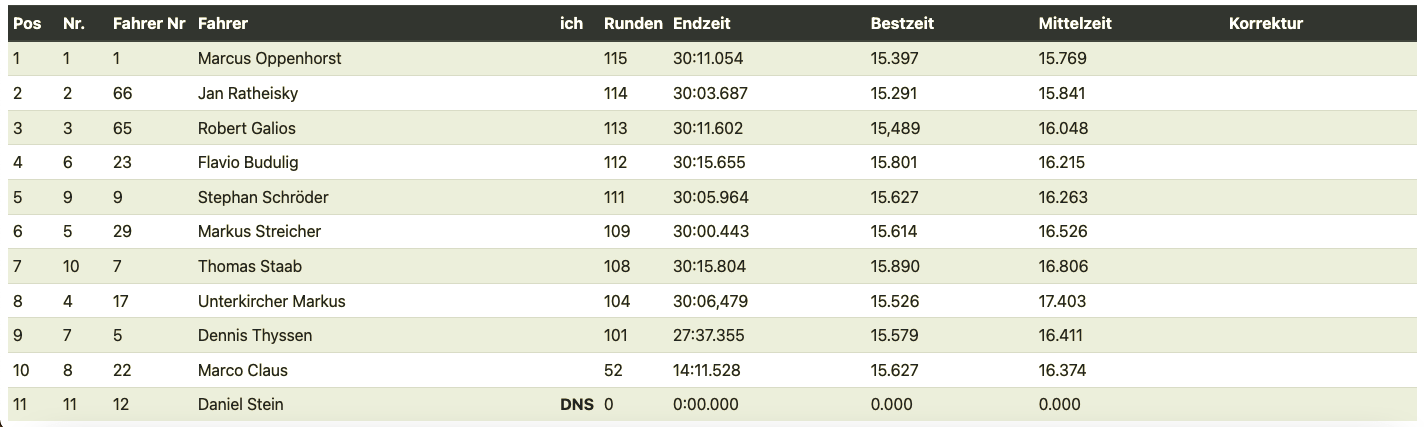The image size is (1424, 427).
Task: Click Unterkircher Markus driver name
Action: (271, 301)
